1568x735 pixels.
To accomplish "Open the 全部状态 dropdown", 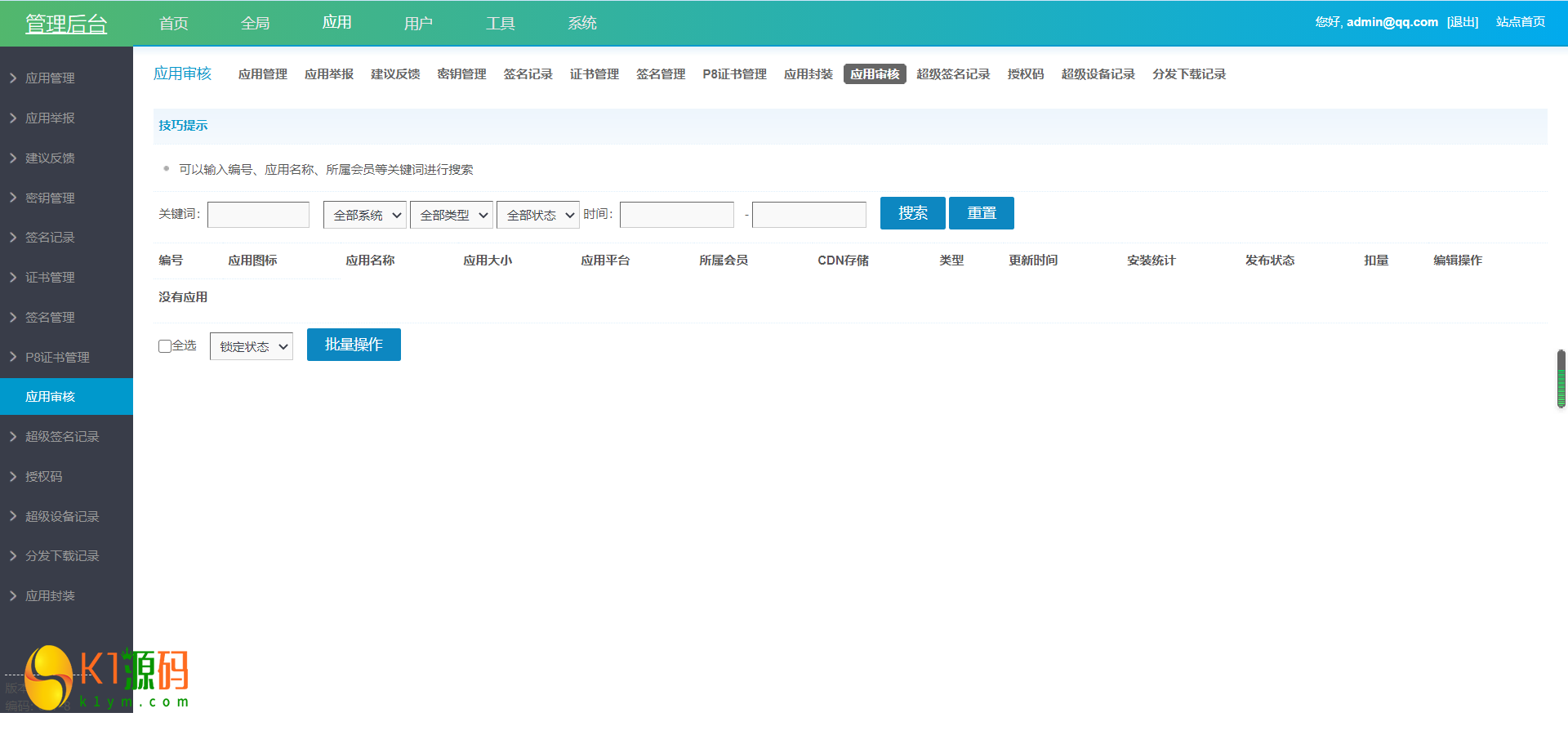I will 538,215.
